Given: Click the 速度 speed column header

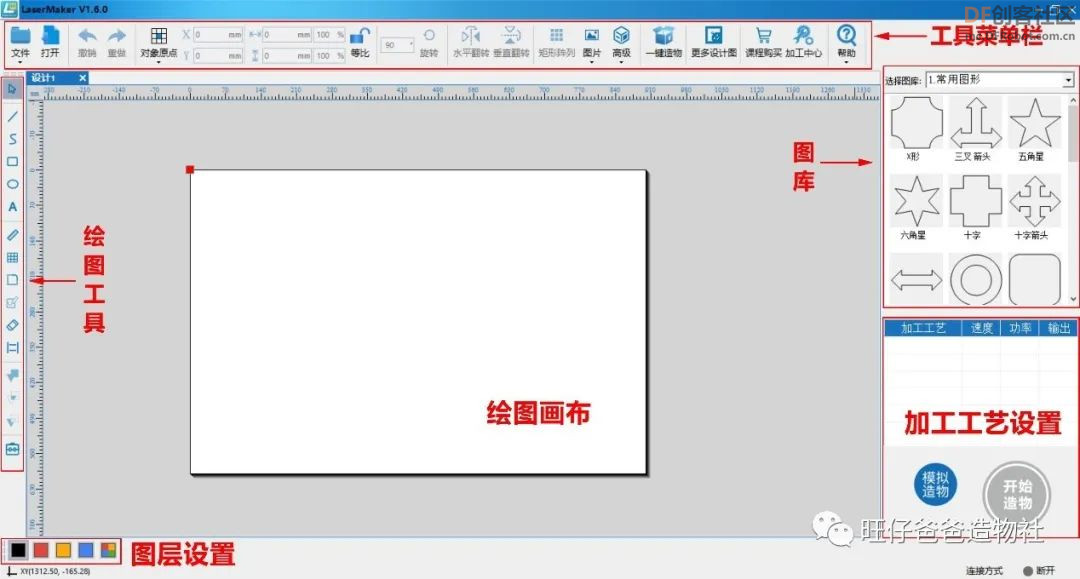Looking at the screenshot, I should click(x=982, y=328).
